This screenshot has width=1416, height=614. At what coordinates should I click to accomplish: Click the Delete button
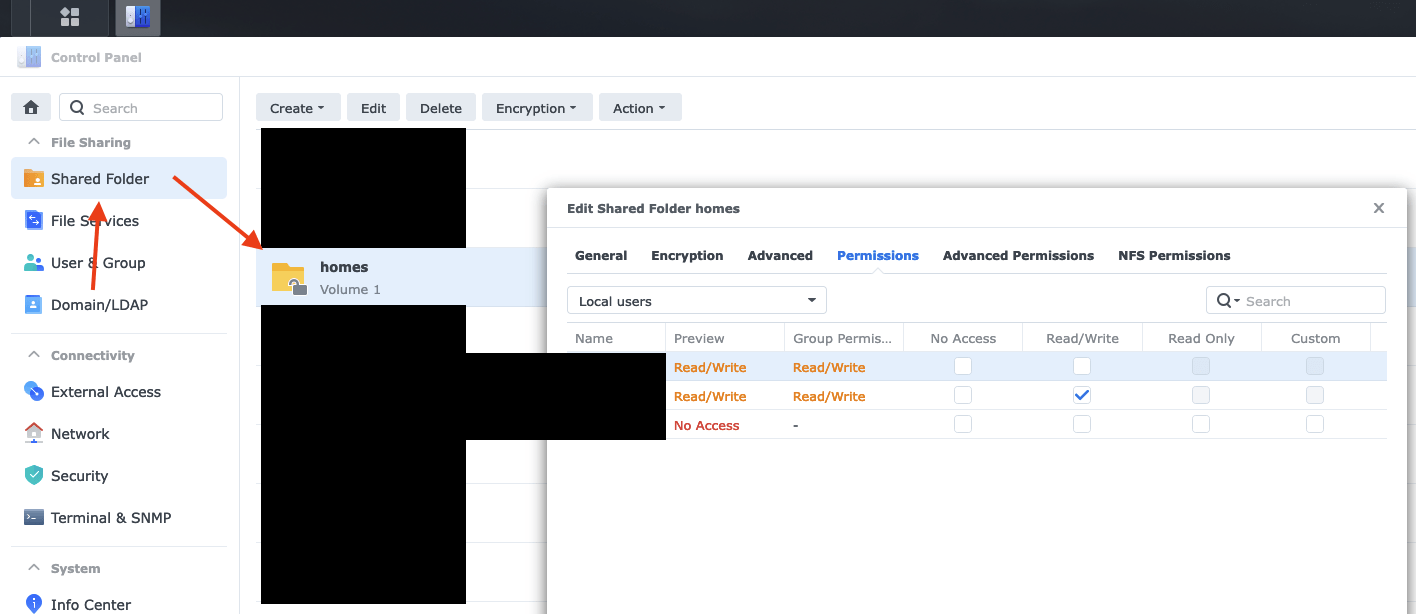(x=441, y=108)
